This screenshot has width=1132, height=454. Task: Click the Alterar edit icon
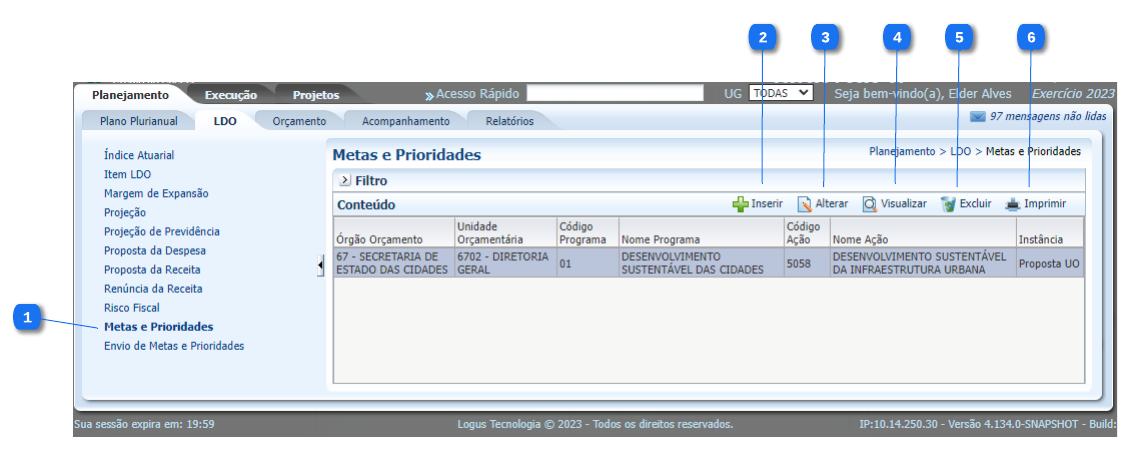[804, 204]
